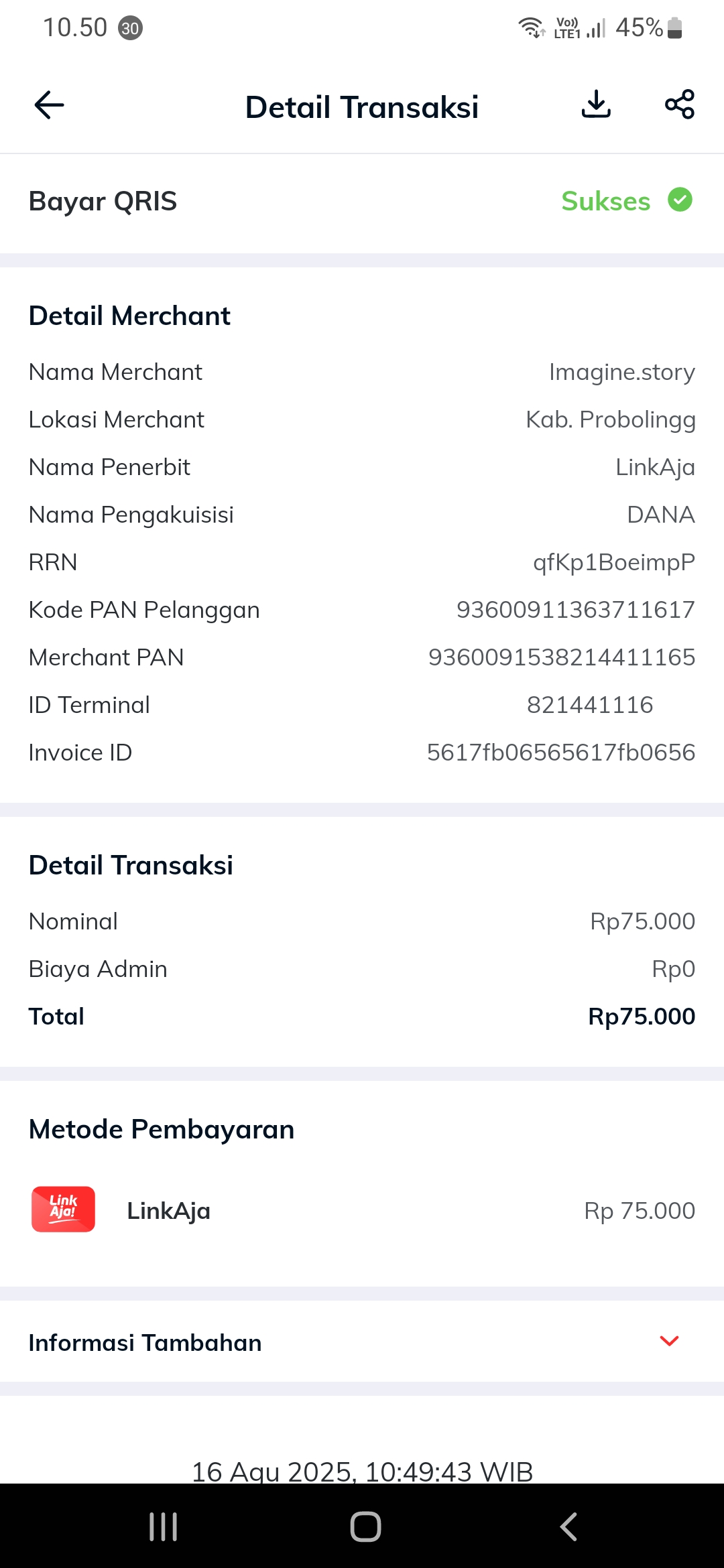The height and width of the screenshot is (1568, 724).
Task: Tap the battery status icon
Action: (x=675, y=28)
